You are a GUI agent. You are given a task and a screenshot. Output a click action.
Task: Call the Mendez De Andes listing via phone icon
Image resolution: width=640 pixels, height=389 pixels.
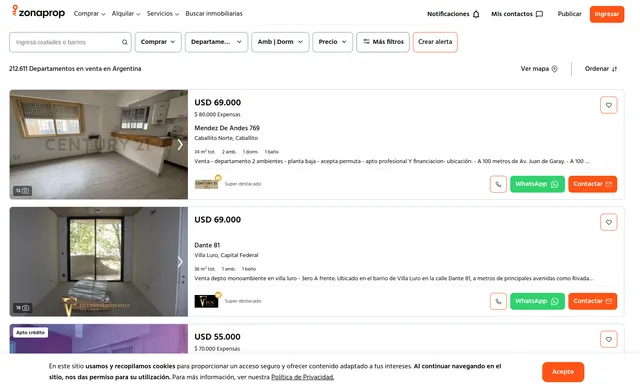coord(498,184)
